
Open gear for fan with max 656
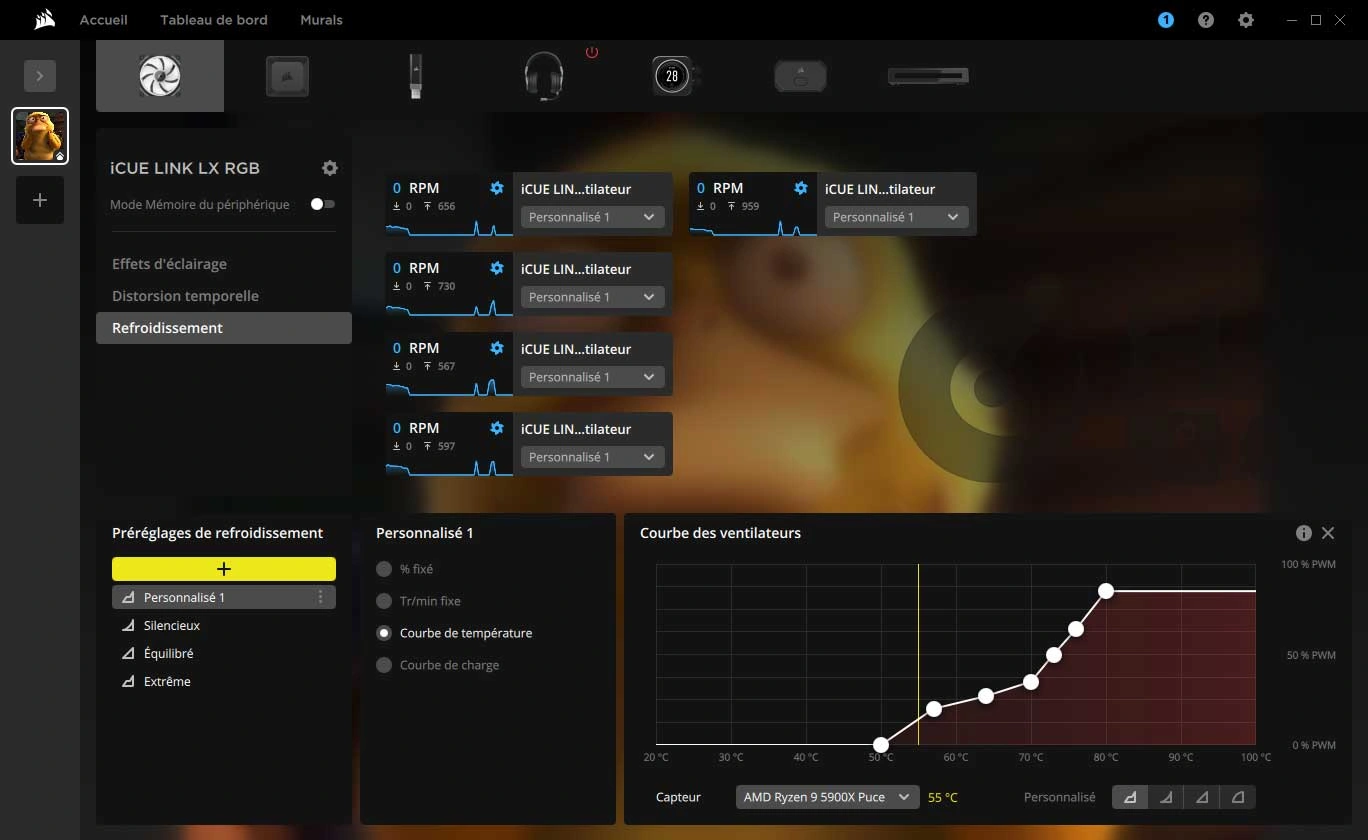pos(497,188)
